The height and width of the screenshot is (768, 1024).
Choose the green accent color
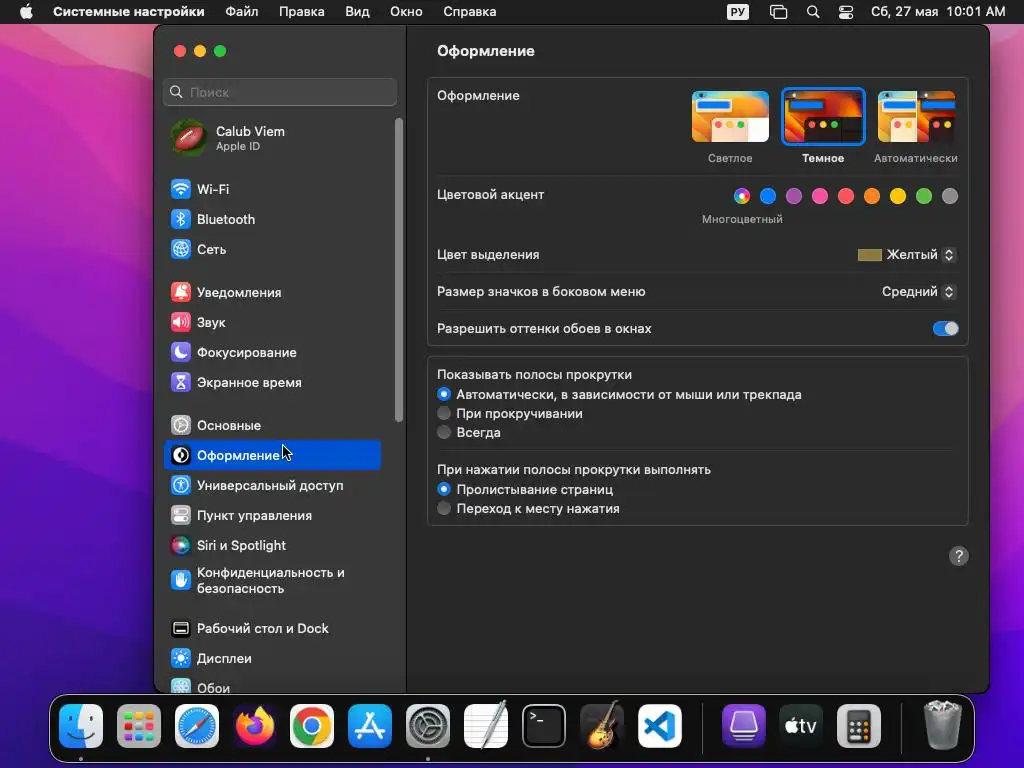coord(924,196)
